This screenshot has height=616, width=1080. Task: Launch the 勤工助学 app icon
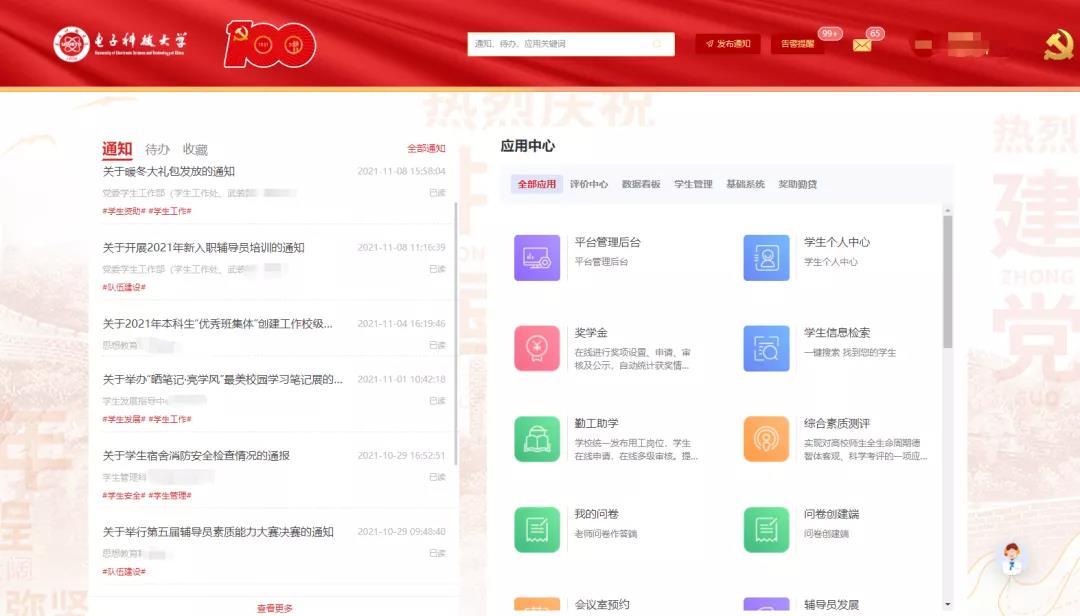[x=537, y=439]
